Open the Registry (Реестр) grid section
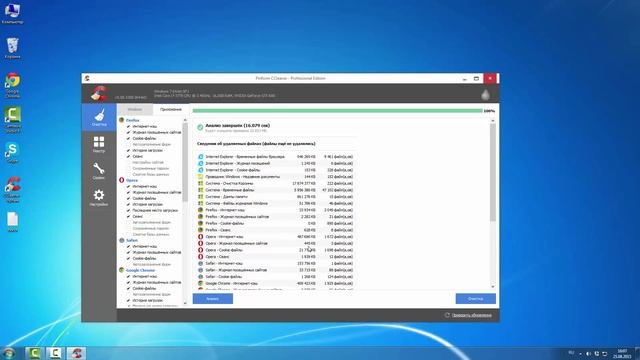 click(99, 144)
